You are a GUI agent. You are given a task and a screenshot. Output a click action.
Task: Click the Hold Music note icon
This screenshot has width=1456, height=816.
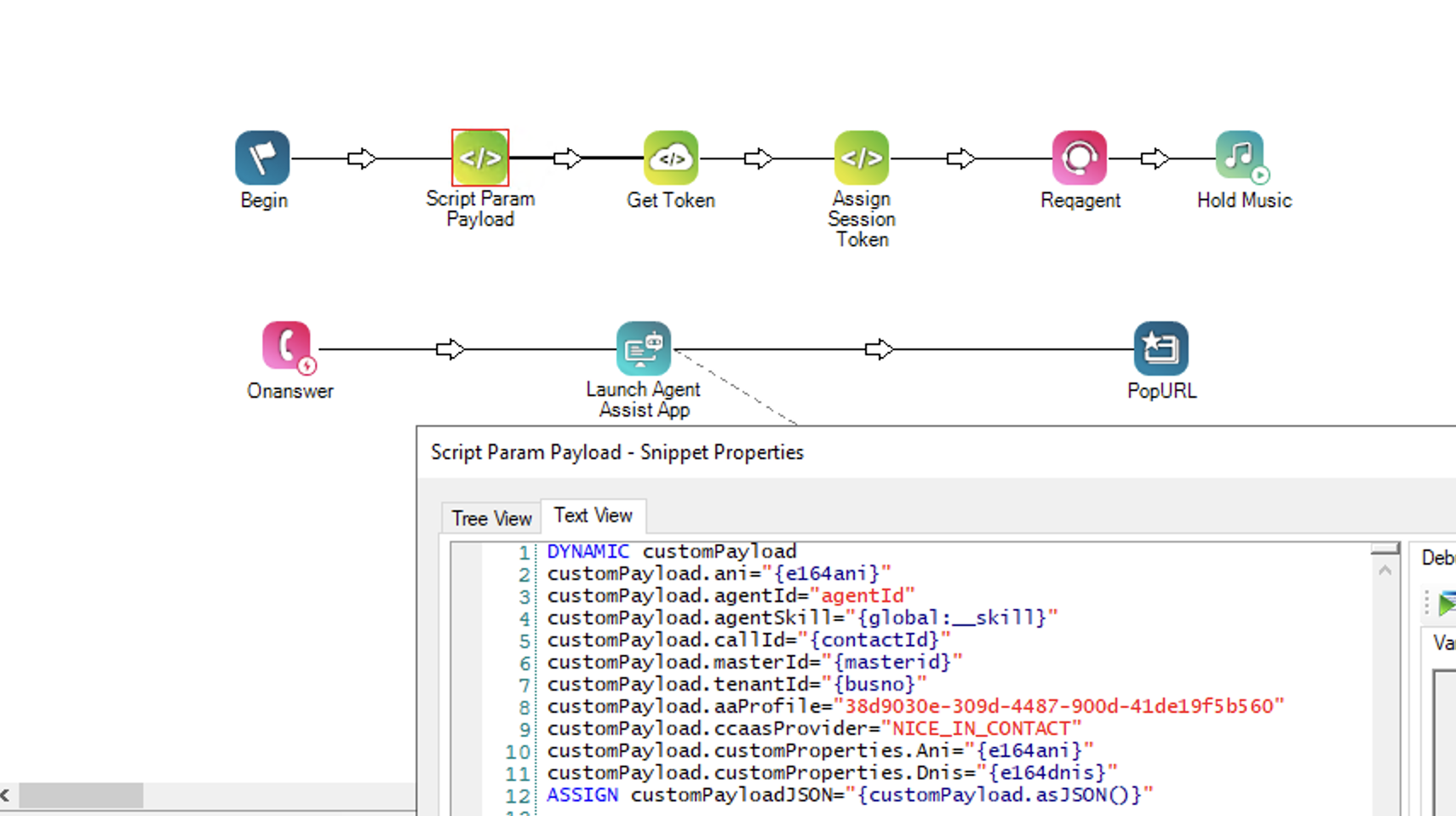[x=1241, y=156]
